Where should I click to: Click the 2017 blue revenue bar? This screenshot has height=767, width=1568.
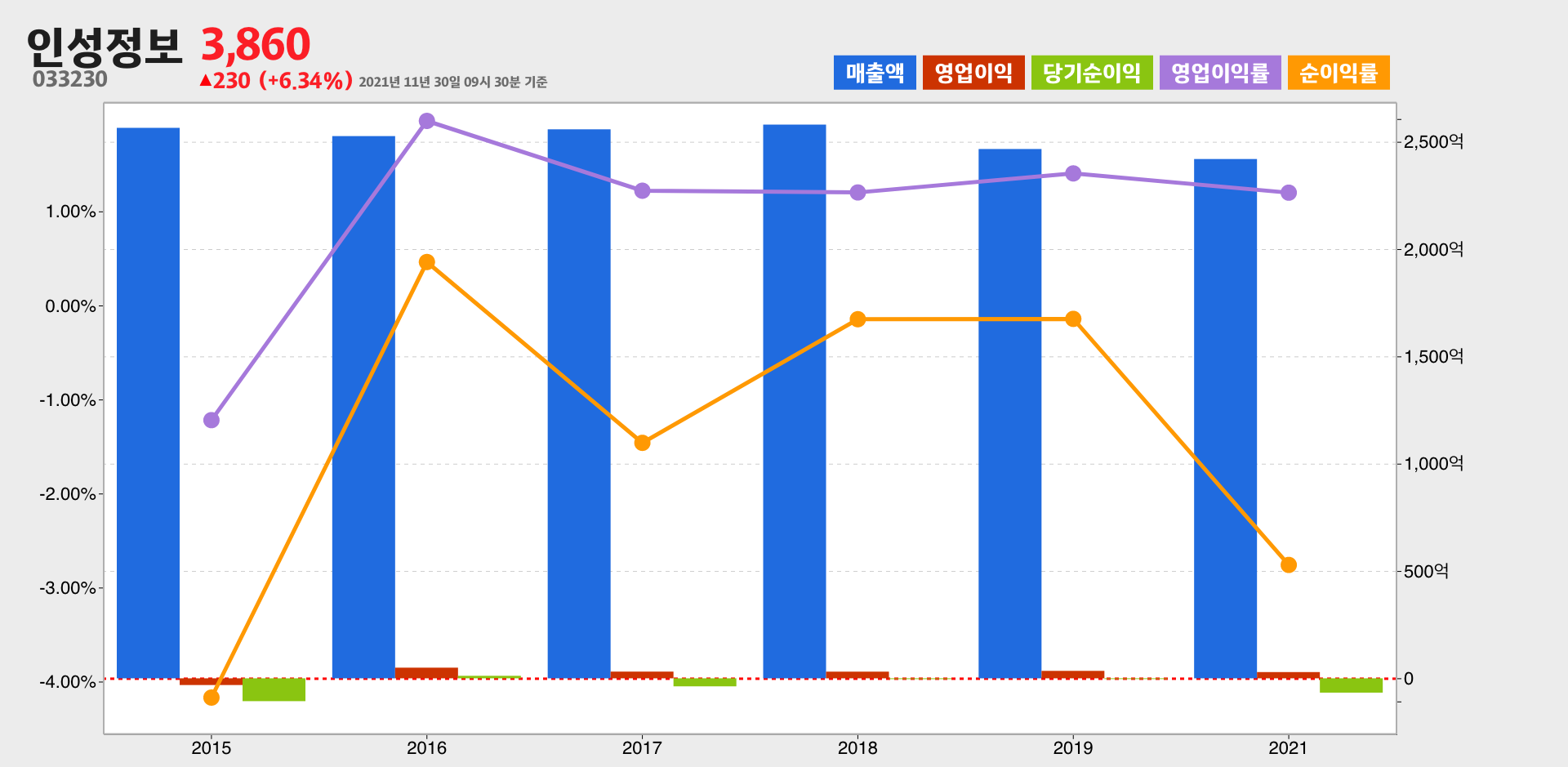[x=579, y=404]
